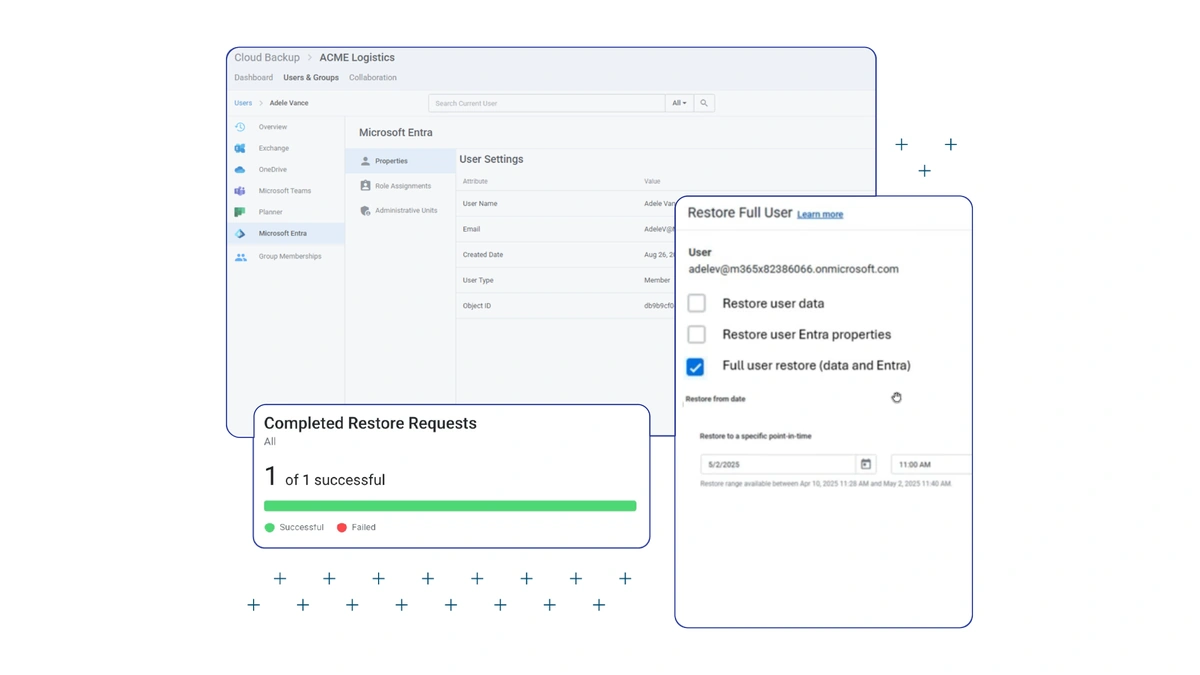
Task: Open the Collaboration tab
Action: click(373, 78)
